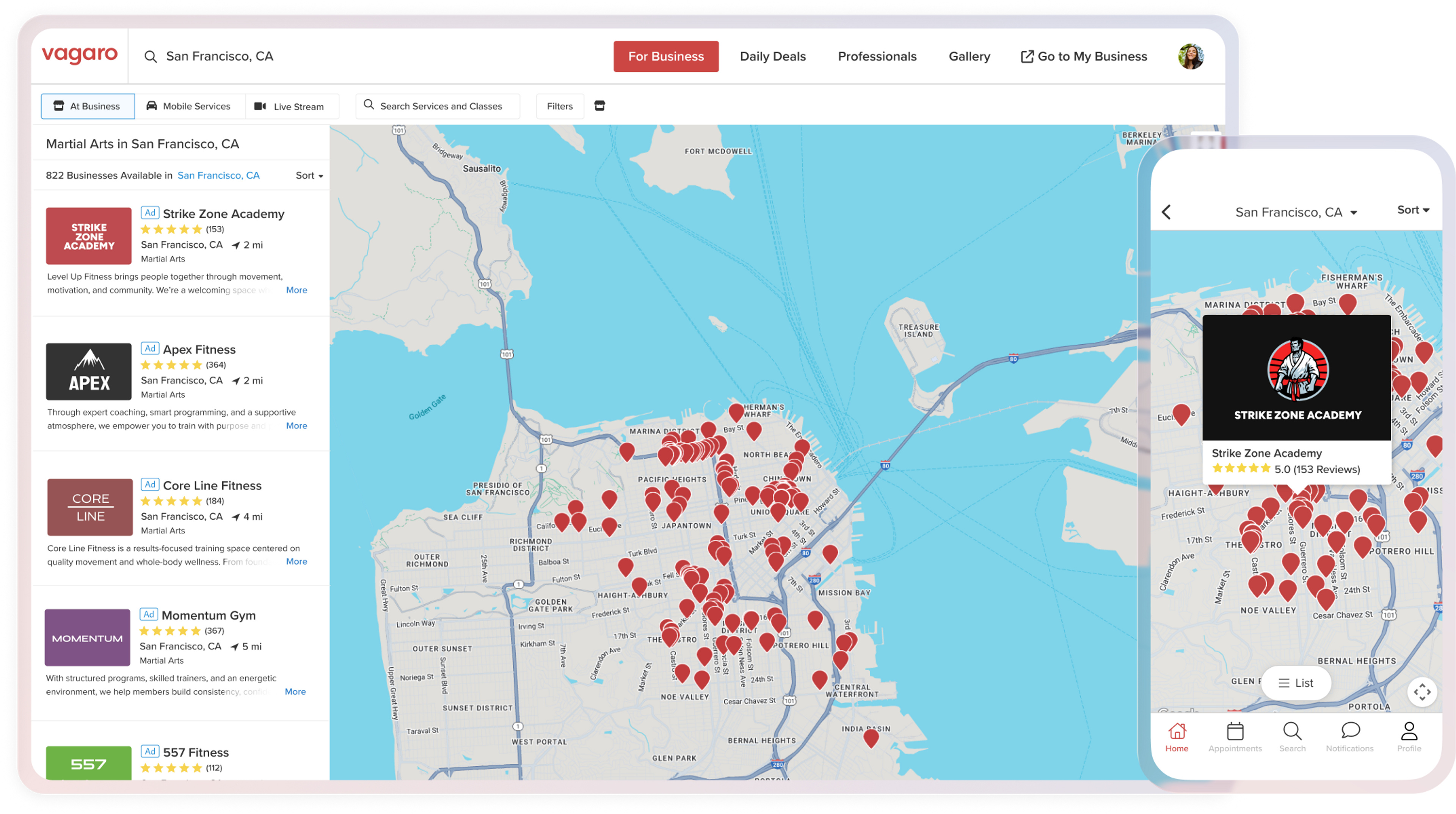The image size is (1456, 814).
Task: Switch phone map to List view
Action: 1296,683
